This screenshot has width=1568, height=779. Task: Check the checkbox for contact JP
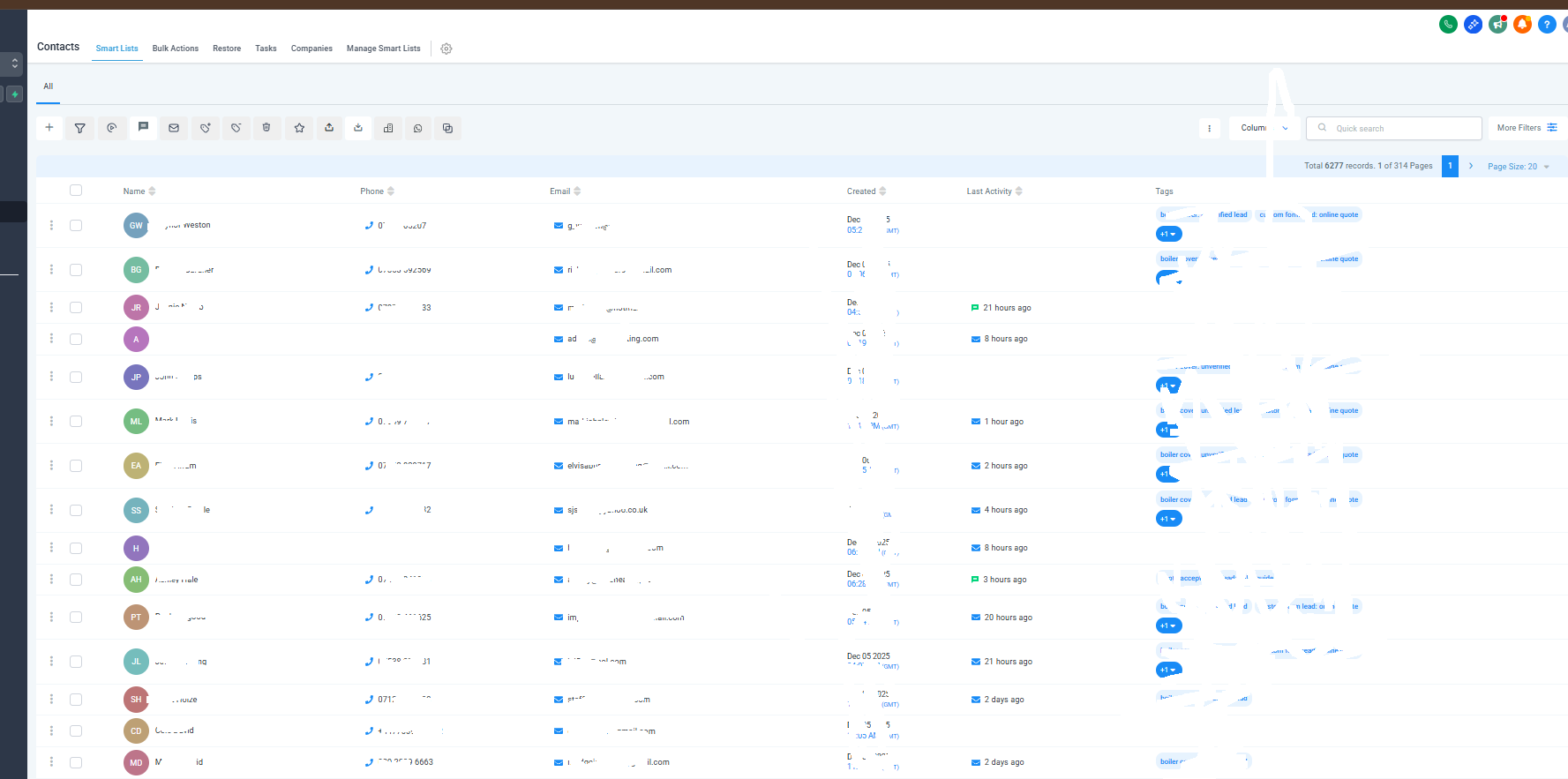pos(76,377)
